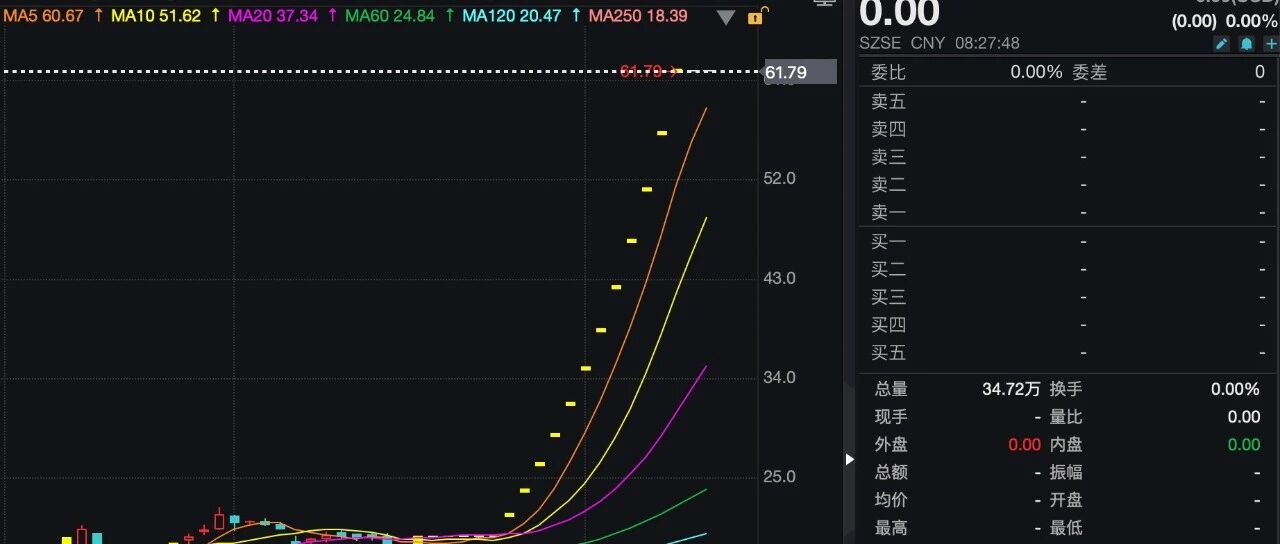Click the 61.79 price tag on axis

pyautogui.click(x=798, y=72)
